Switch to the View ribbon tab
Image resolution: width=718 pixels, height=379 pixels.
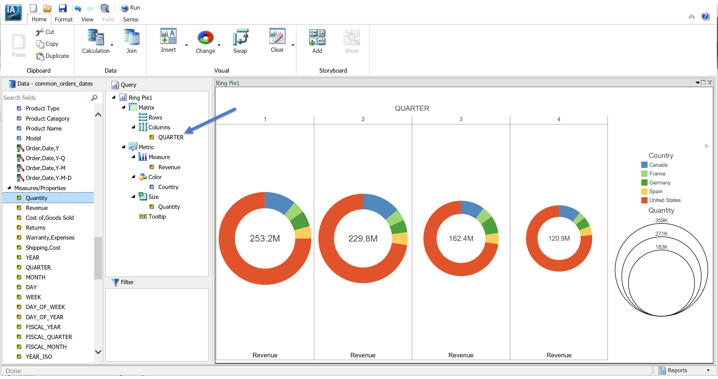[87, 19]
